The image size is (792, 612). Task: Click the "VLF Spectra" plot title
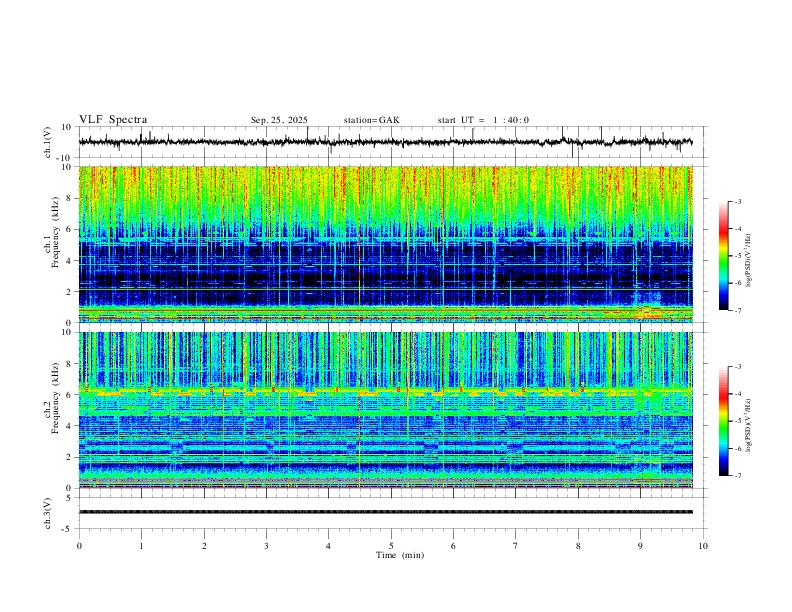pyautogui.click(x=113, y=120)
